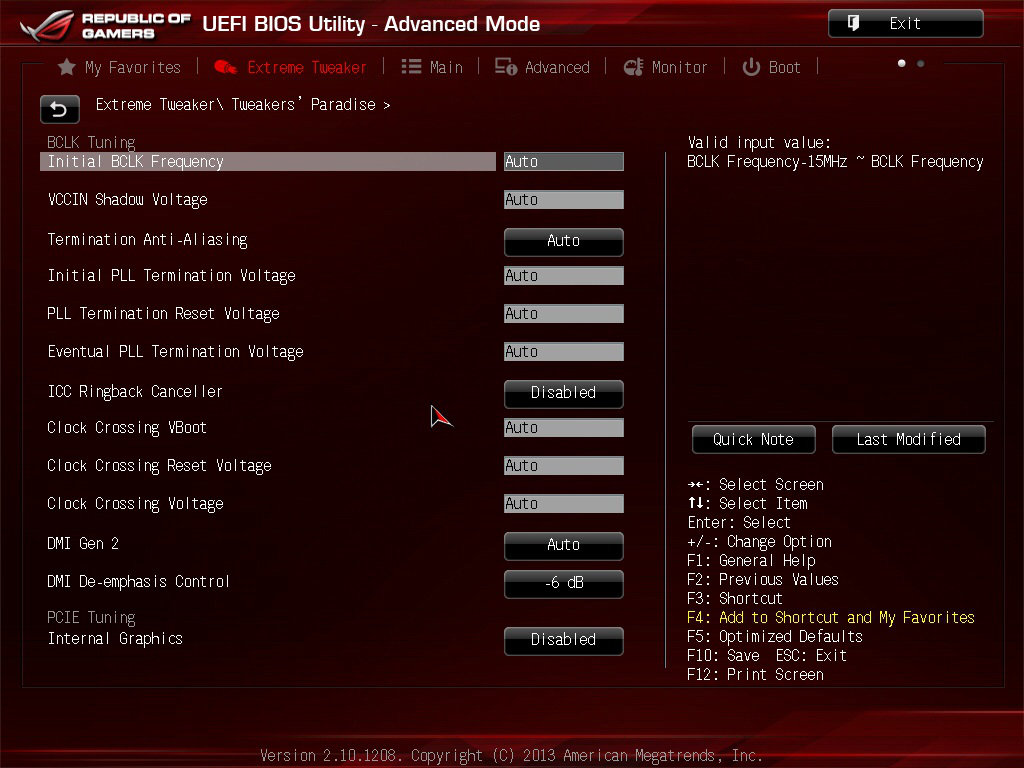This screenshot has height=768, width=1024.
Task: Click first page indicator dot
Action: click(902, 63)
